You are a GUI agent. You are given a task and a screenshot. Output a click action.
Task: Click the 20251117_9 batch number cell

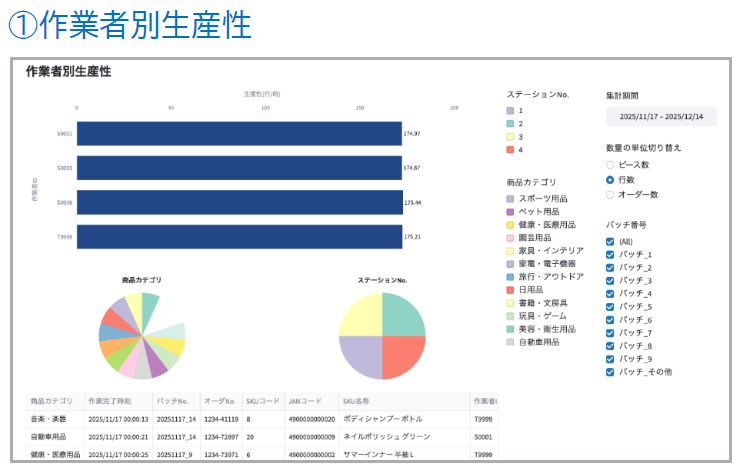point(177,454)
